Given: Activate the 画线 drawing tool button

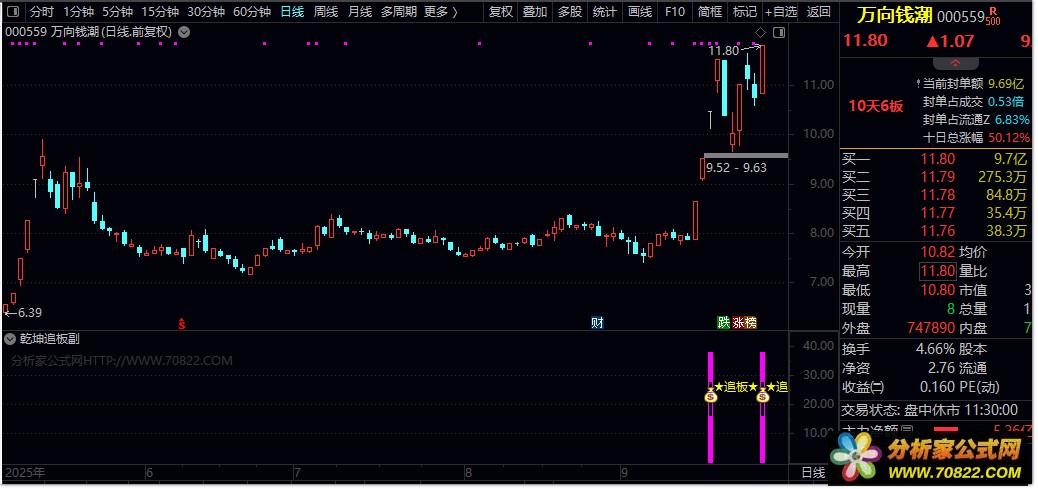Looking at the screenshot, I should (639, 12).
